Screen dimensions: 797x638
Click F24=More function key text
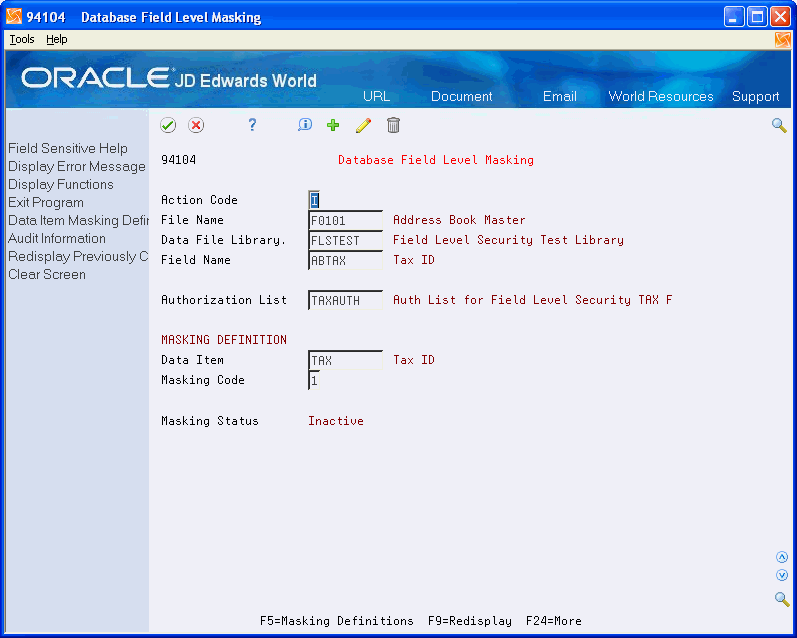point(554,621)
